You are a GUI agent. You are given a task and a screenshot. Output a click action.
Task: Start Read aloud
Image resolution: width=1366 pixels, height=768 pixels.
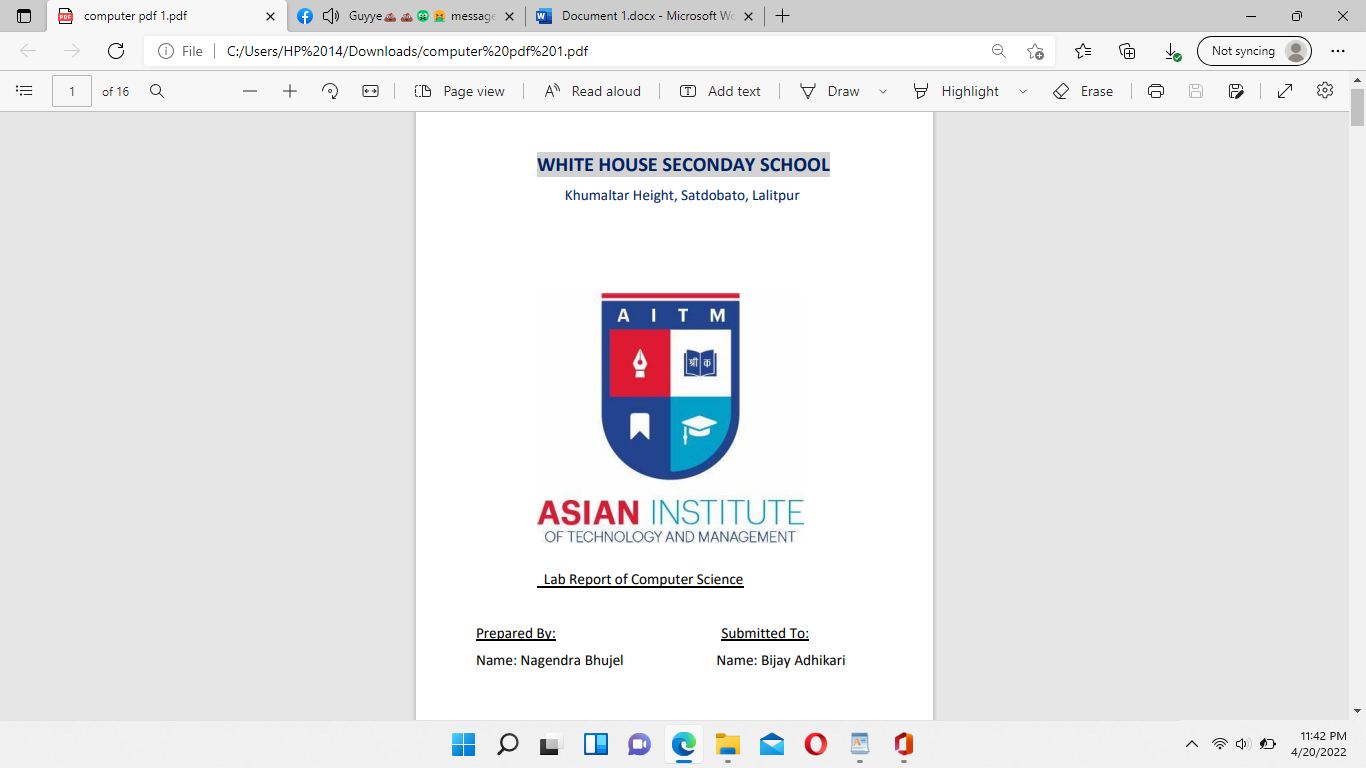pyautogui.click(x=593, y=91)
